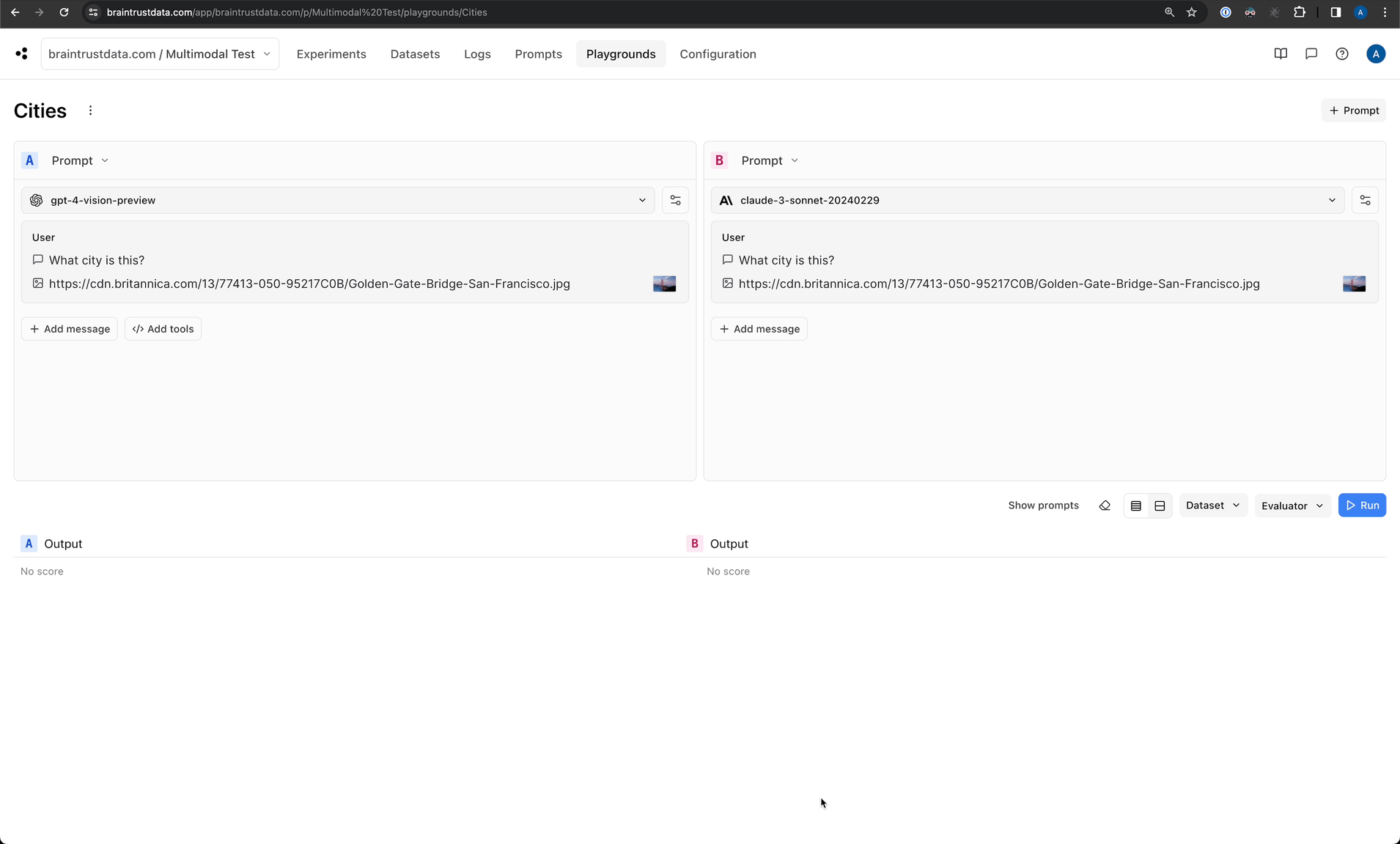This screenshot has height=844, width=1400.
Task: Switch to the Experiments tab
Action: tap(331, 53)
